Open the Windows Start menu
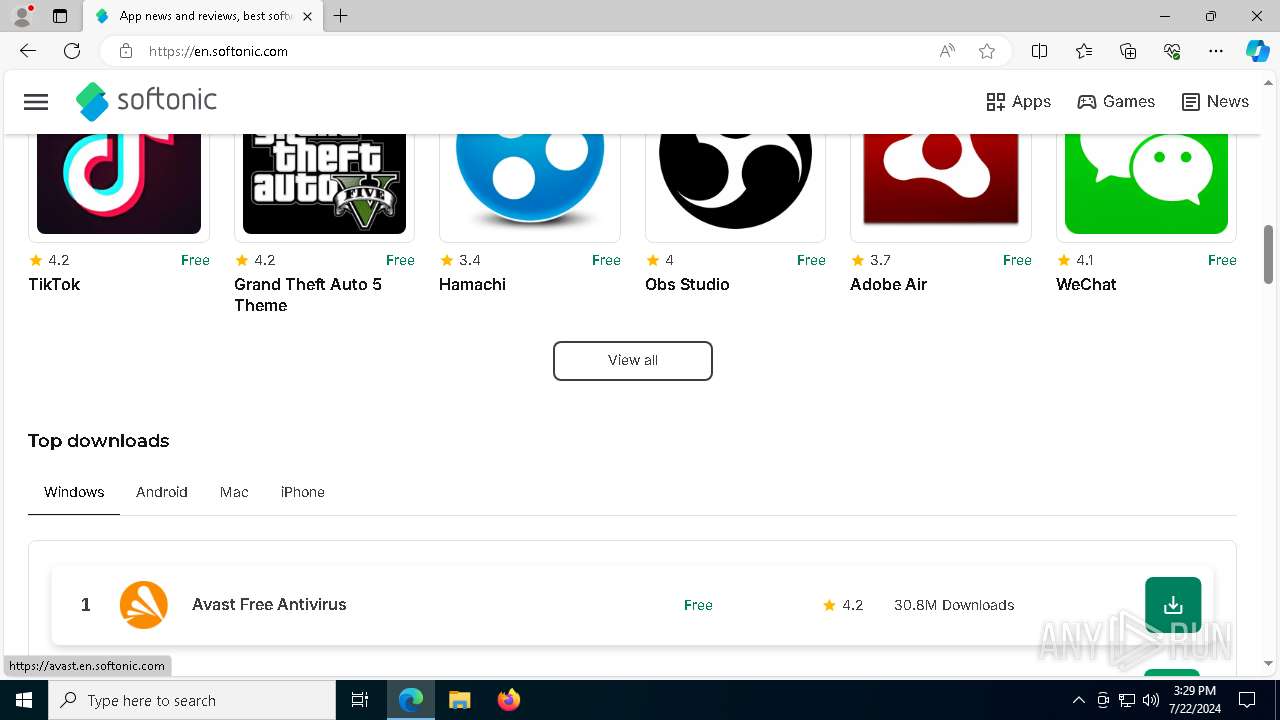 coord(24,700)
